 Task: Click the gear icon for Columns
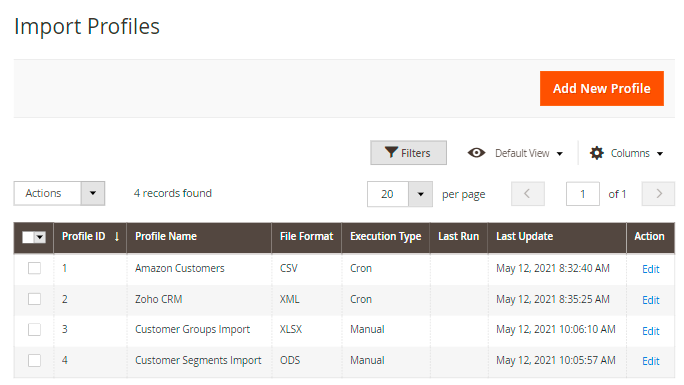point(597,153)
